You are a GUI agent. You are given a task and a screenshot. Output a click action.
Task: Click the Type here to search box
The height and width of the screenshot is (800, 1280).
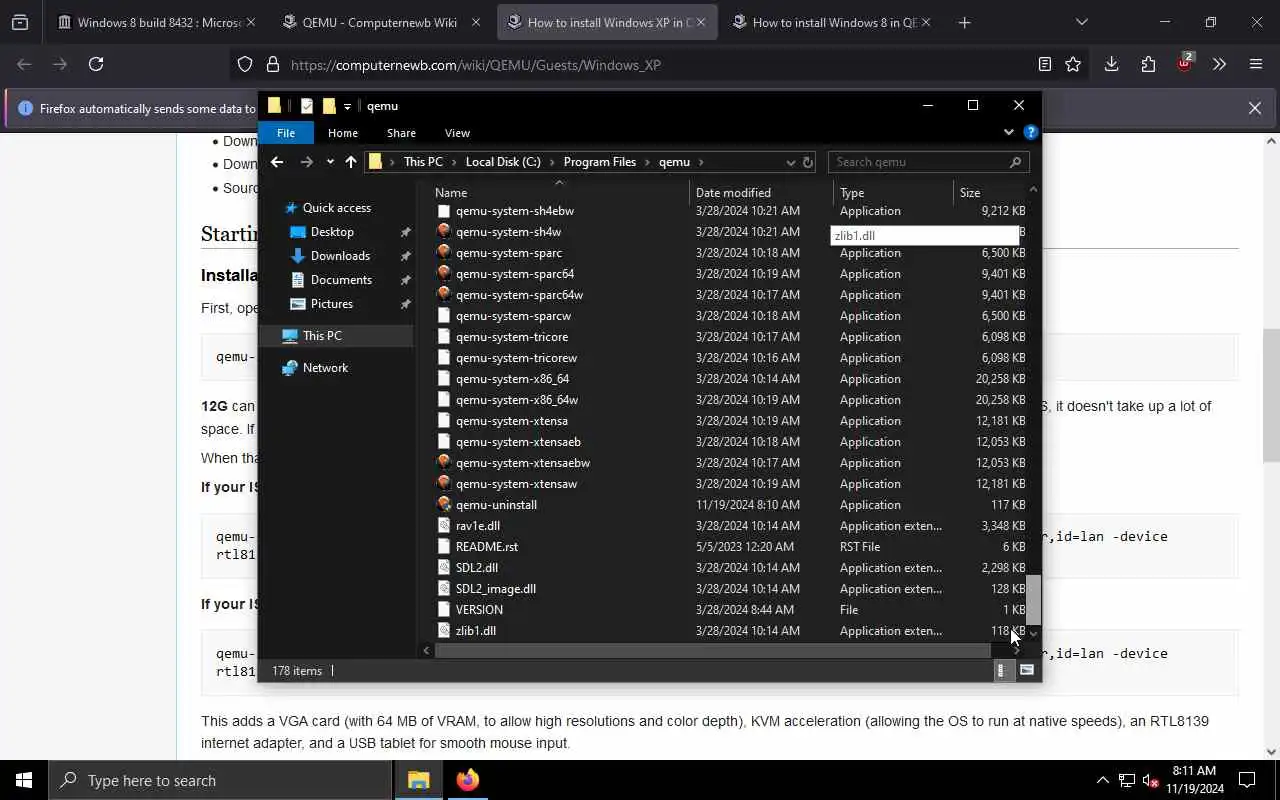220,780
